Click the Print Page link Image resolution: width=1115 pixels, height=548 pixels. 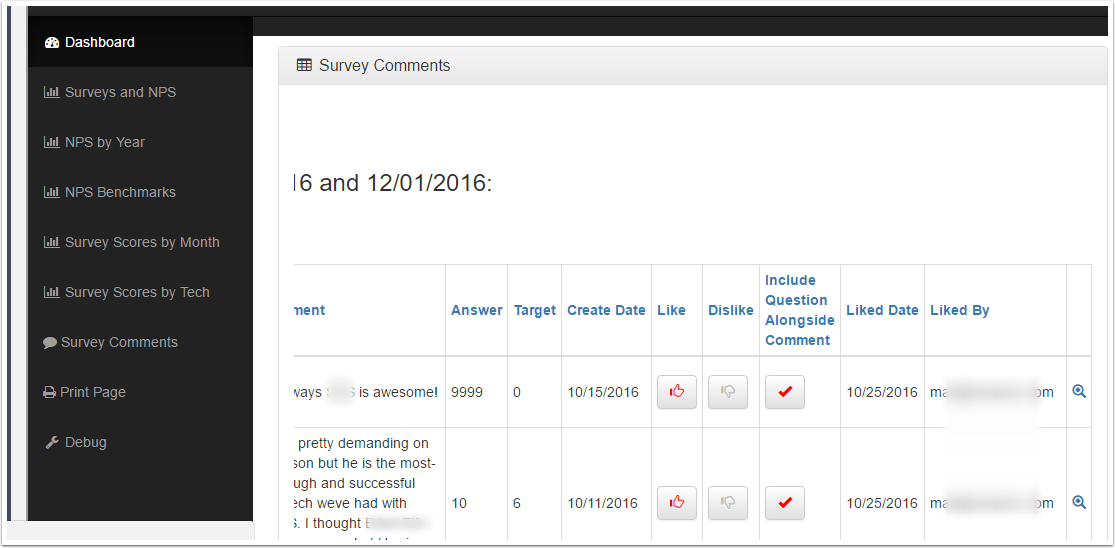click(85, 392)
